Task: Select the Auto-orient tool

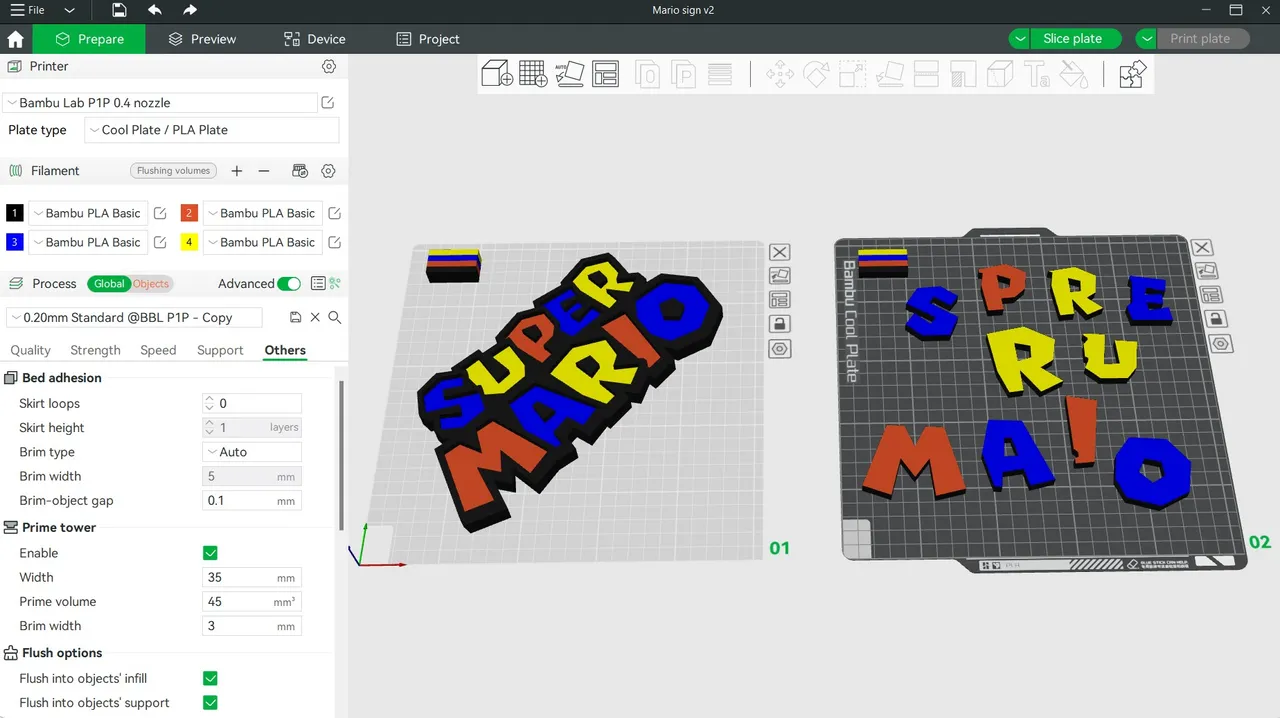Action: tap(569, 73)
